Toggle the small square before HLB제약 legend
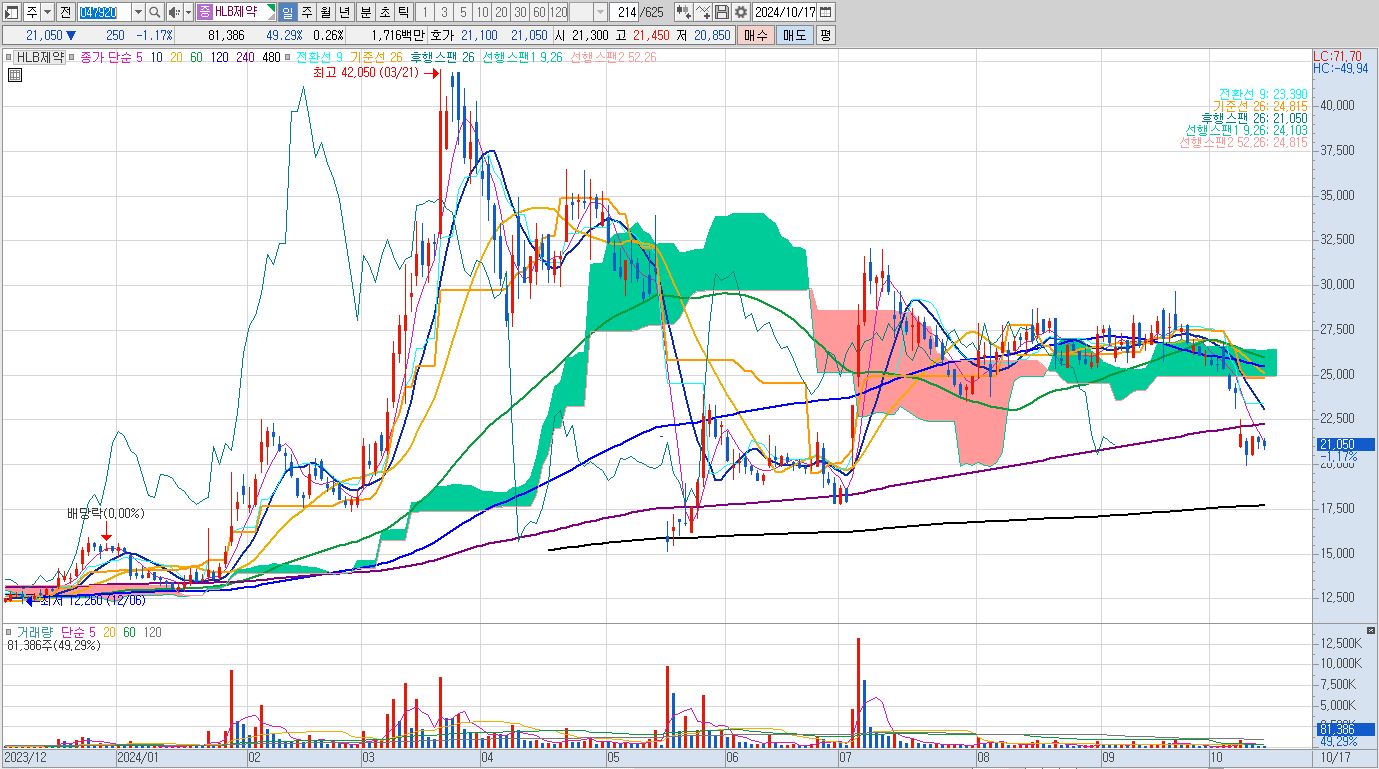This screenshot has height=769, width=1379. pos(9,57)
